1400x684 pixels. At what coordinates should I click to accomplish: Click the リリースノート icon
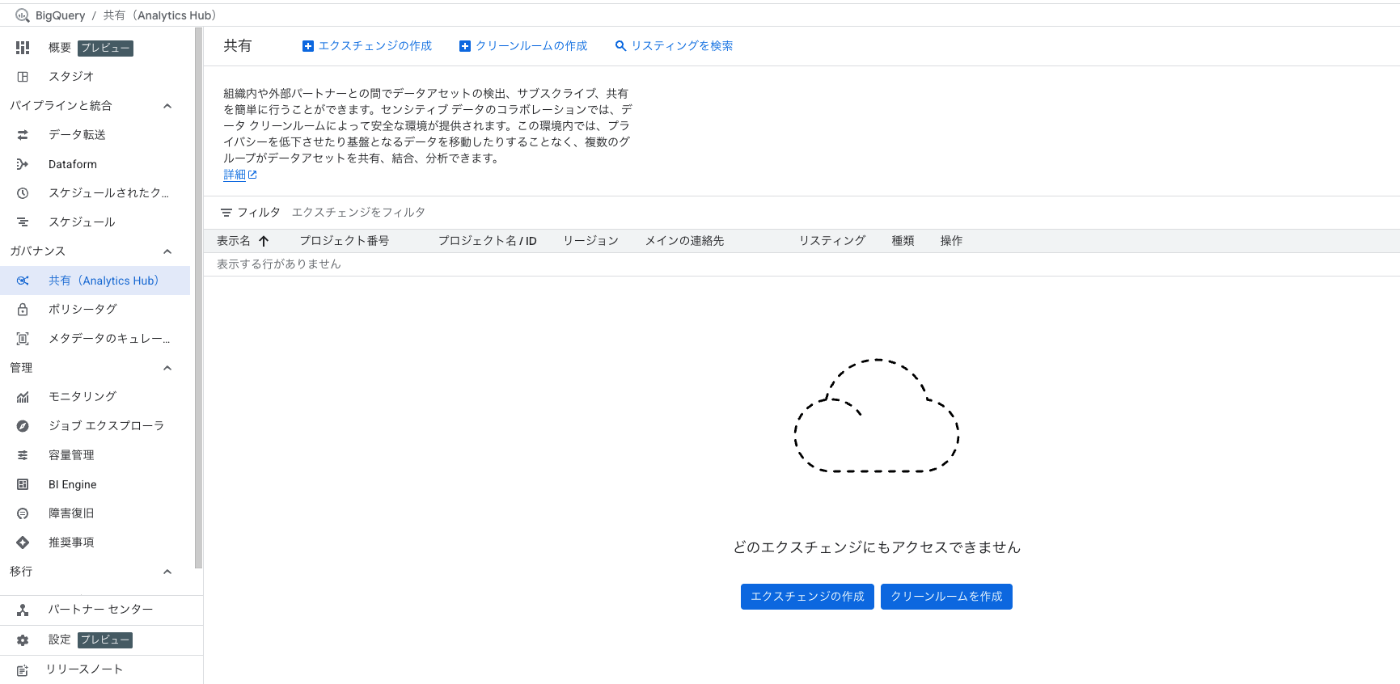(23, 669)
